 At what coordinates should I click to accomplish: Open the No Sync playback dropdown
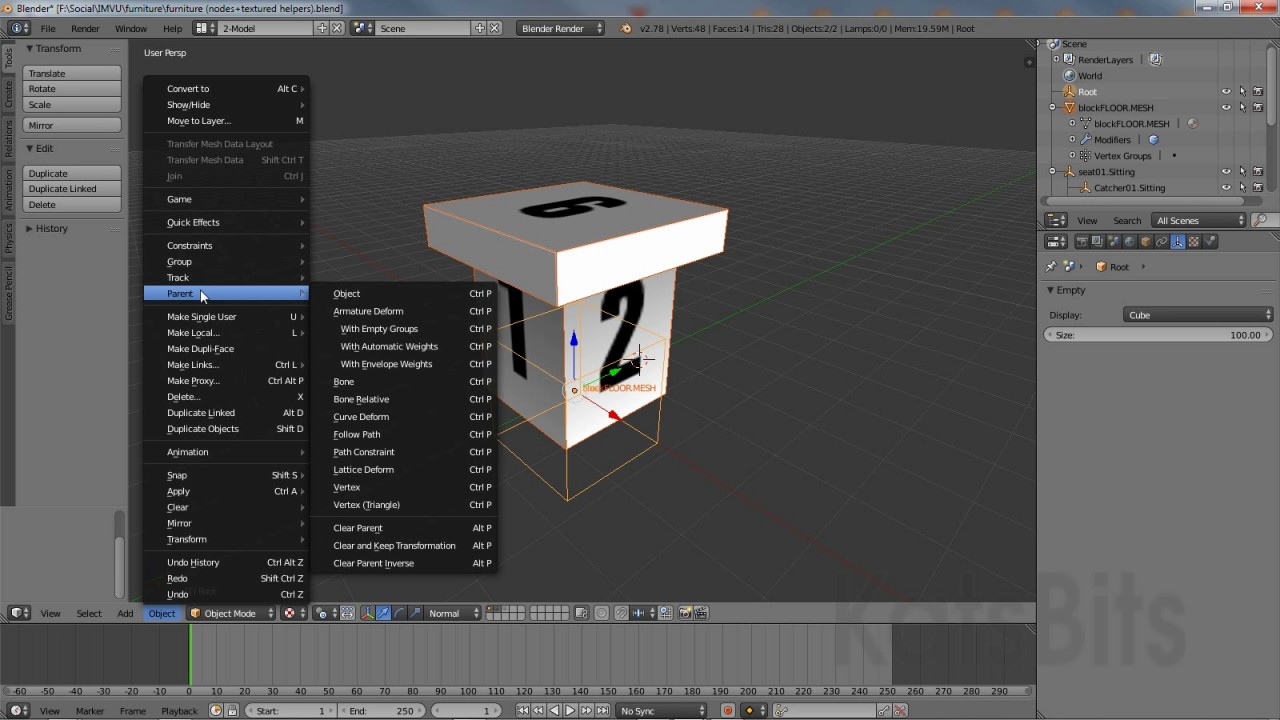[661, 711]
